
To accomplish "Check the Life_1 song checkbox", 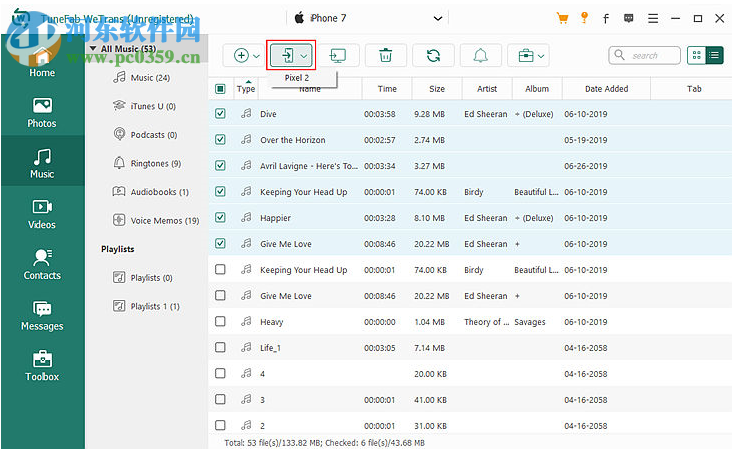I will pos(220,348).
